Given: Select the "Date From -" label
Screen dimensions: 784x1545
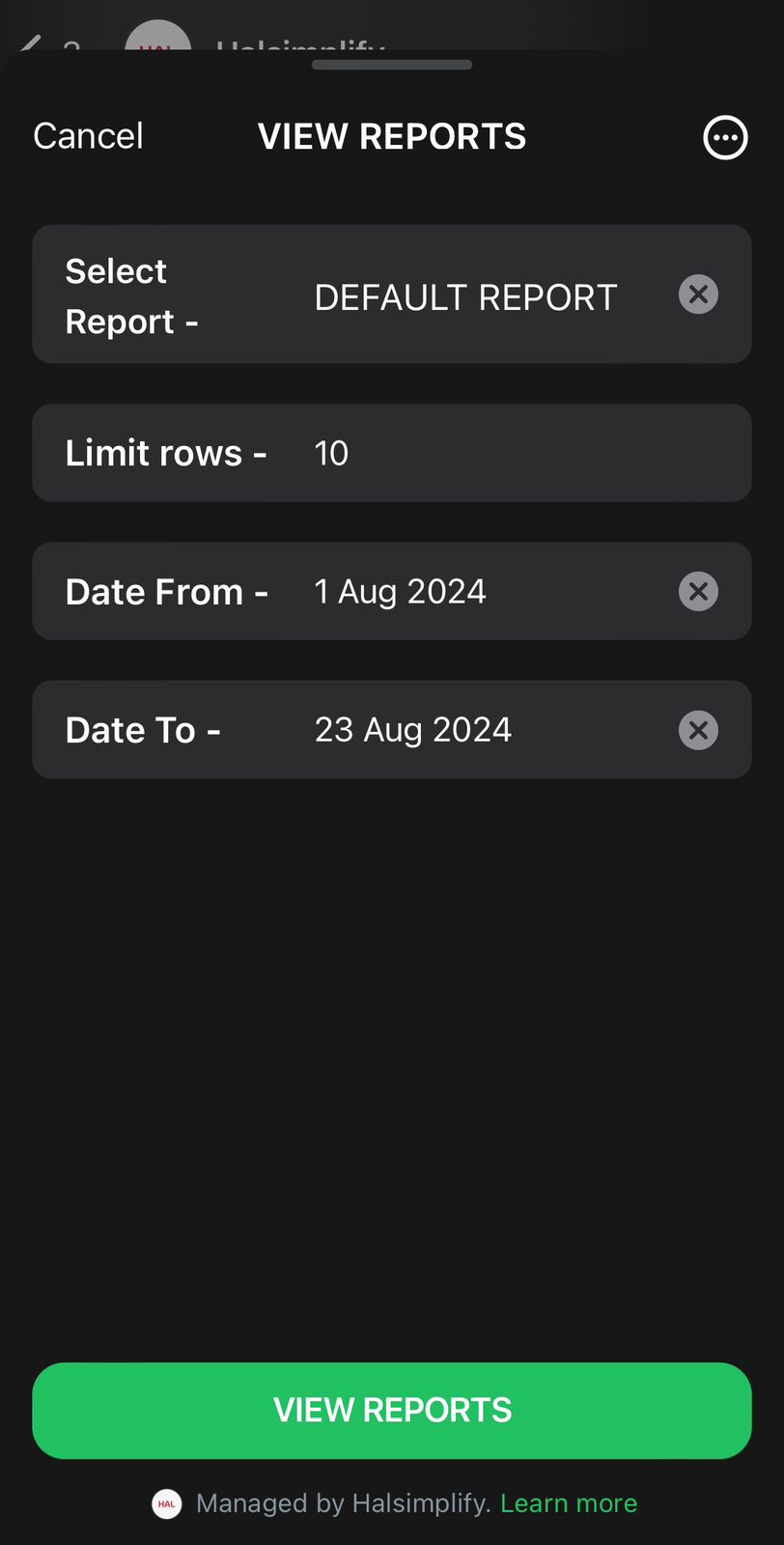Looking at the screenshot, I should click(x=166, y=591).
